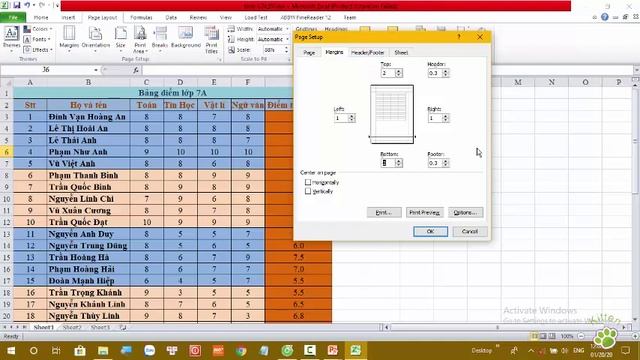640x360 pixels.
Task: Open the theme Effects dropdown
Action: (38, 49)
